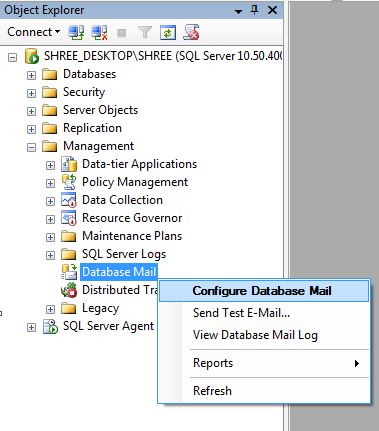Expand the Databases folder
379x431 pixels.
31,75
